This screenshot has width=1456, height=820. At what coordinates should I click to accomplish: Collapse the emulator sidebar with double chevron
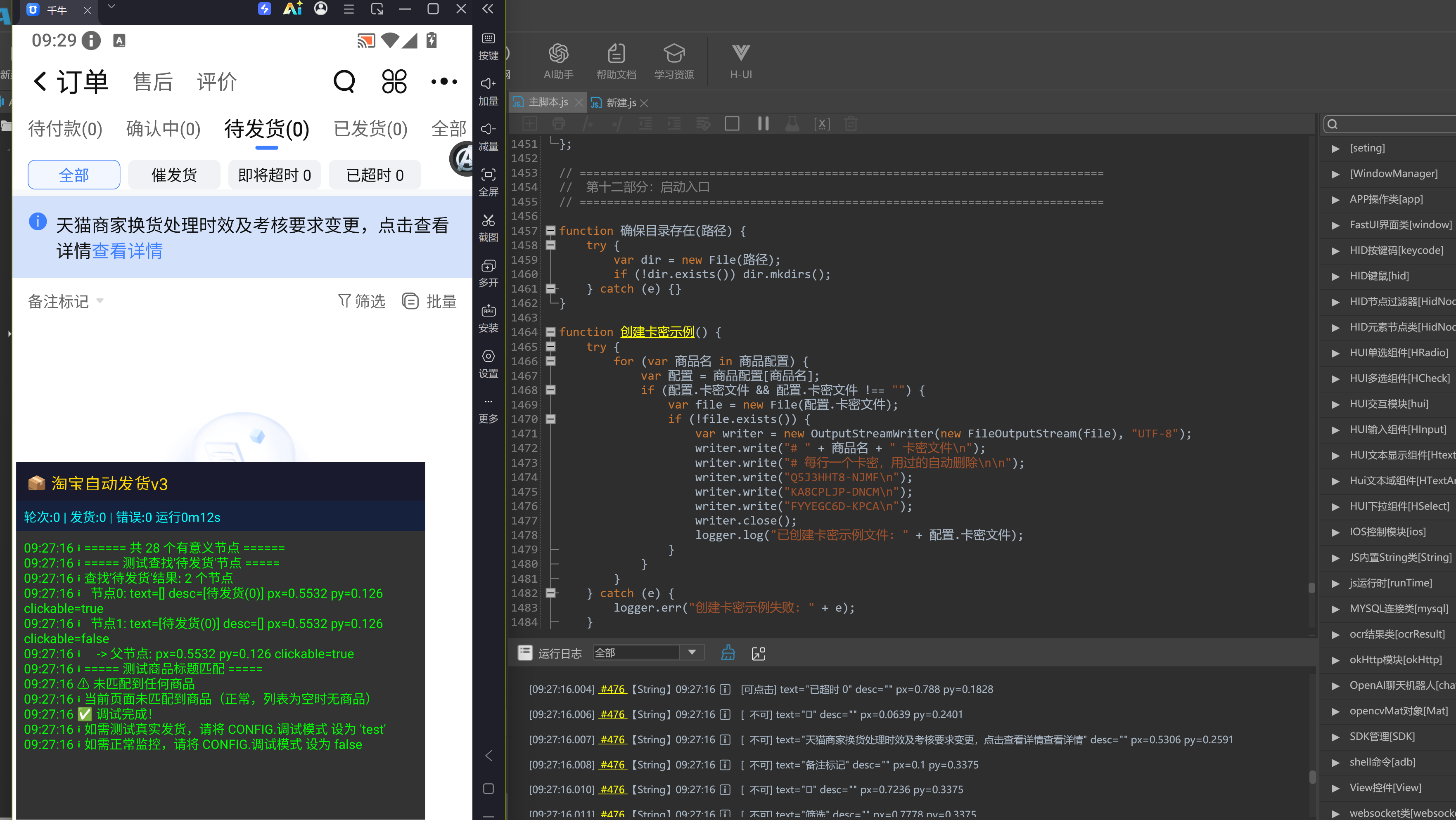pyautogui.click(x=488, y=9)
